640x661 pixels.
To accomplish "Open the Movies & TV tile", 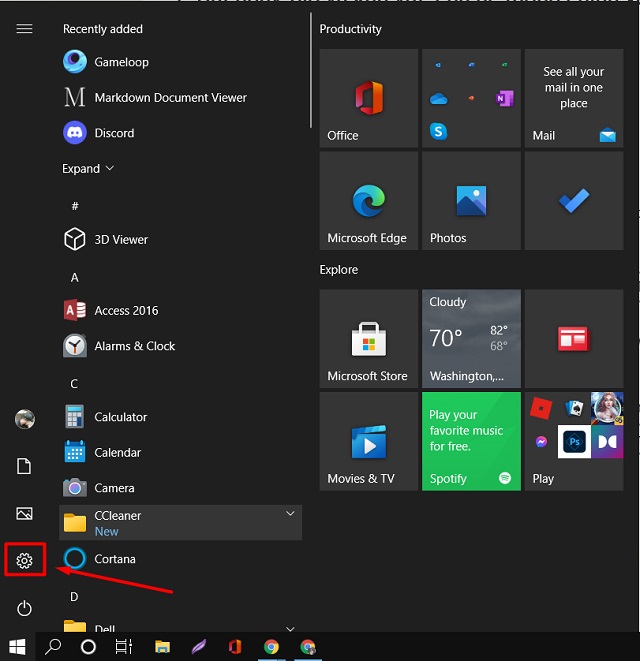I will pyautogui.click(x=369, y=441).
